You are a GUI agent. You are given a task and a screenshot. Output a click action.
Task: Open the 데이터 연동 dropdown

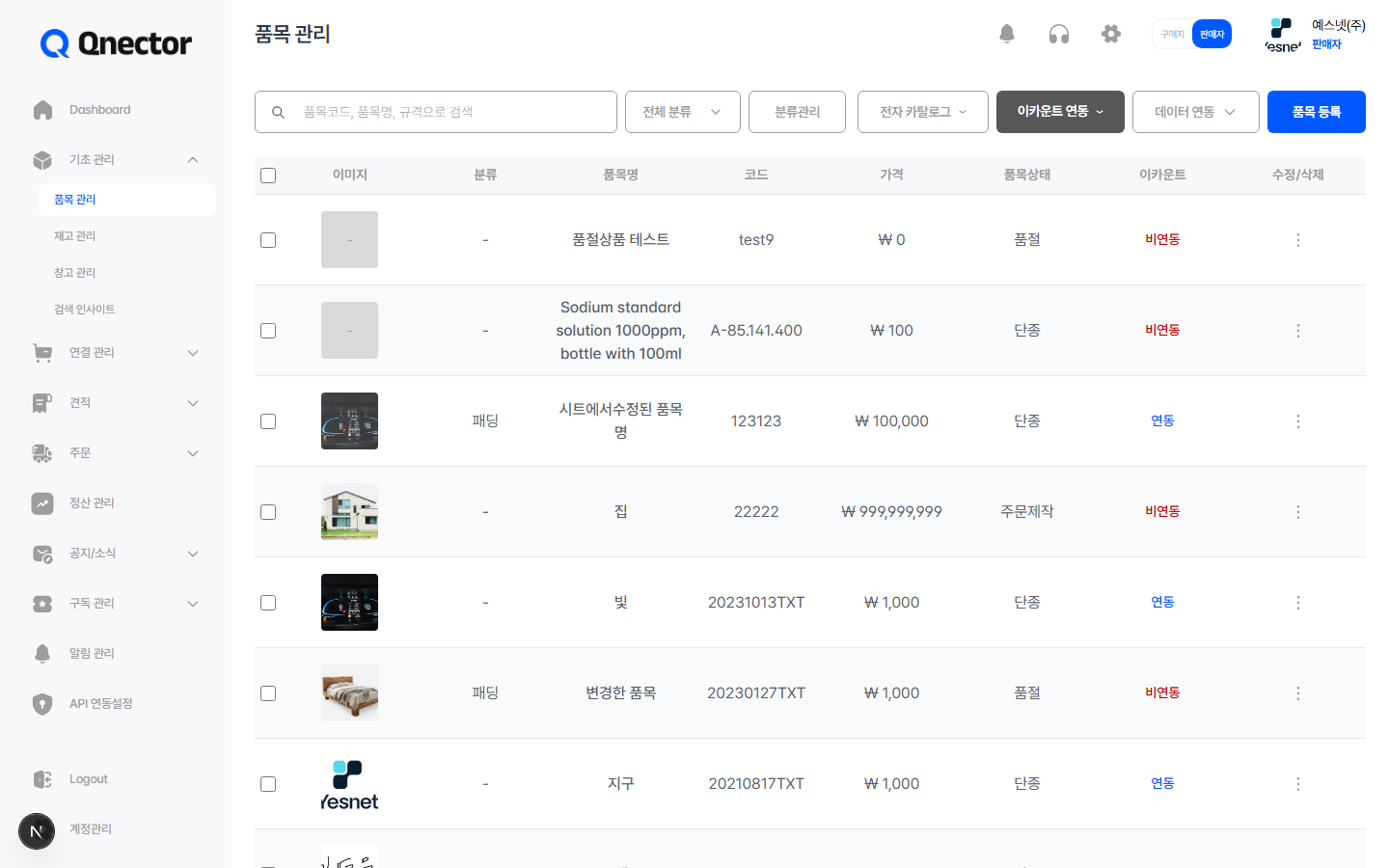1196,112
